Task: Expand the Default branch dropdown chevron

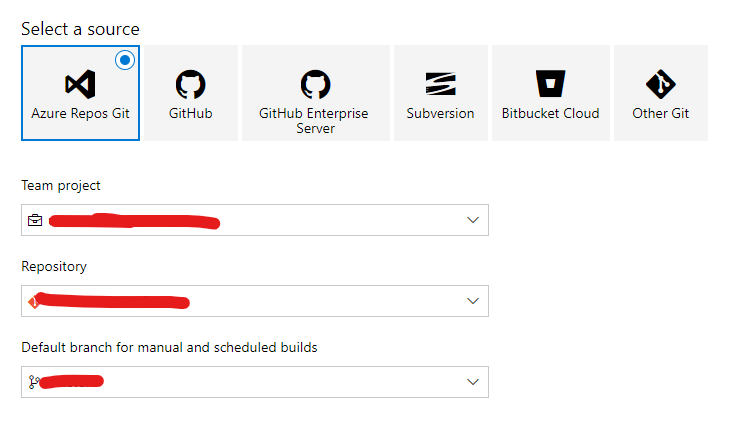Action: click(473, 382)
